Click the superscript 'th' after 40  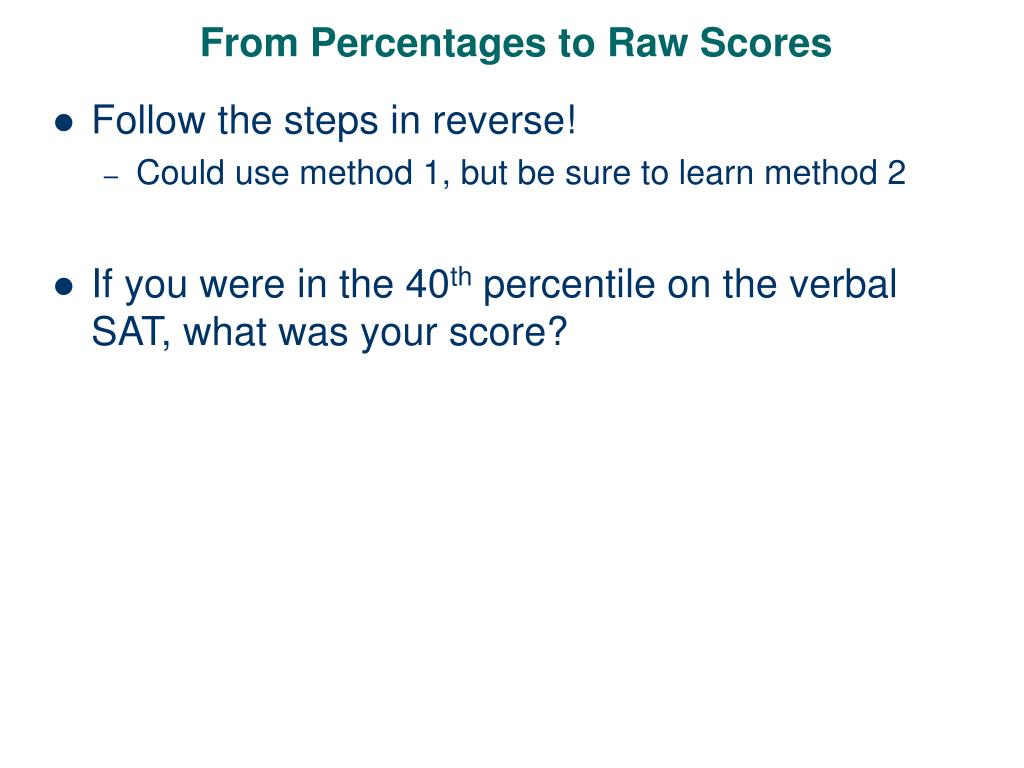(460, 277)
